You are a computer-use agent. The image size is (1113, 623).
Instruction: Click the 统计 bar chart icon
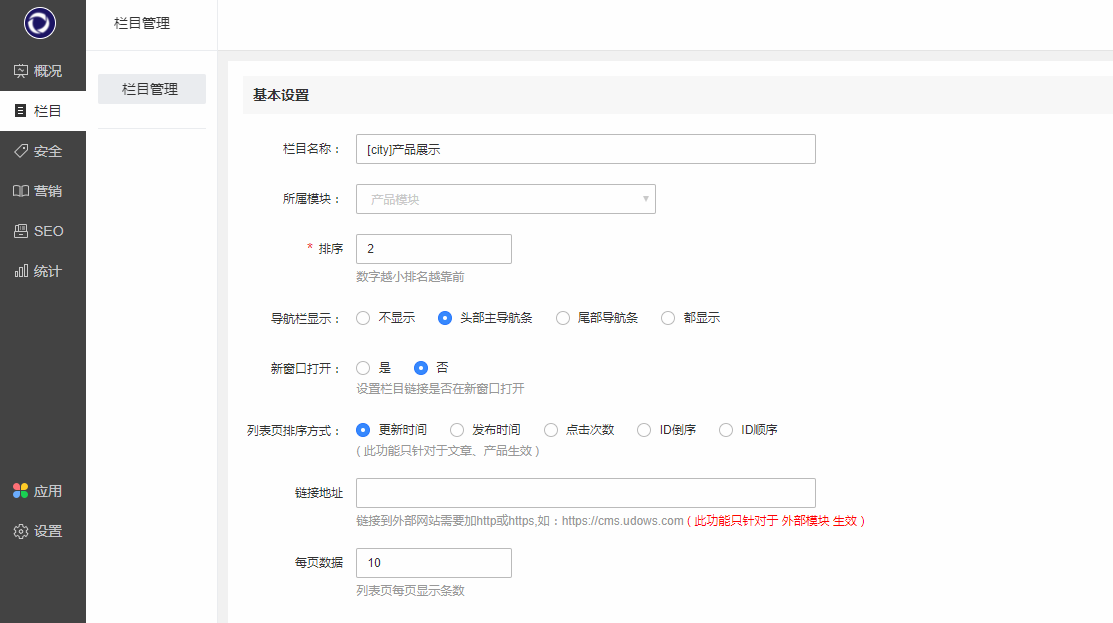point(21,271)
